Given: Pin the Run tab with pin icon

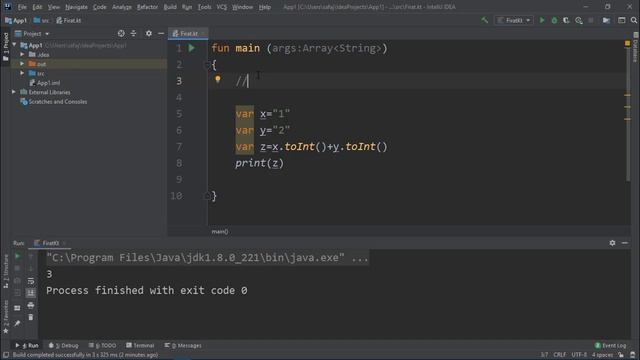Looking at the screenshot, I should tap(18, 323).
